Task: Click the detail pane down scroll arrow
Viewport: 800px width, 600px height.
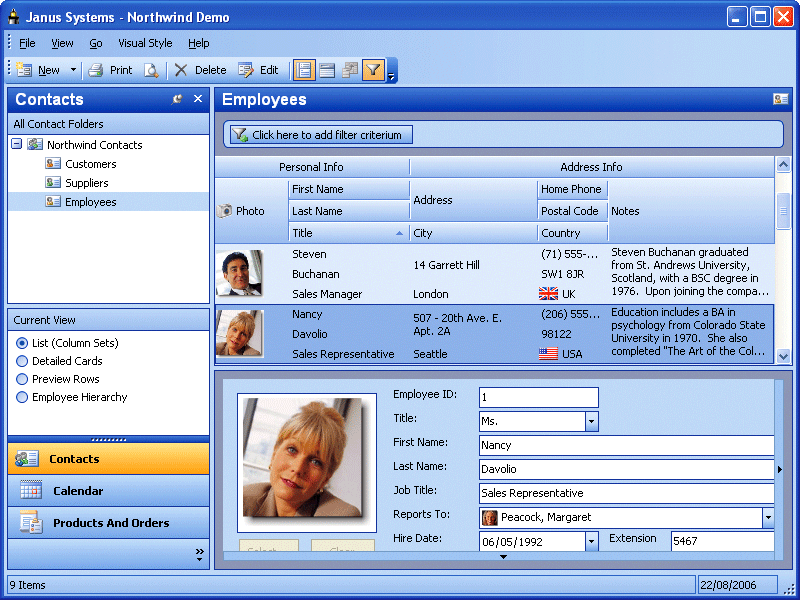Action: coord(503,557)
